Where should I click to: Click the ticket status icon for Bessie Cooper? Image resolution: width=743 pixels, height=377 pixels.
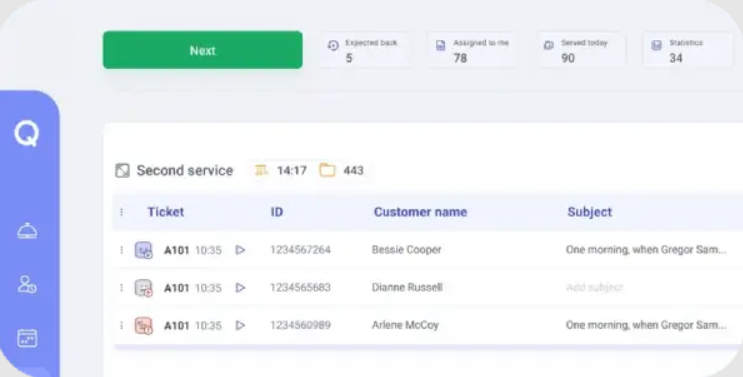pyautogui.click(x=144, y=250)
